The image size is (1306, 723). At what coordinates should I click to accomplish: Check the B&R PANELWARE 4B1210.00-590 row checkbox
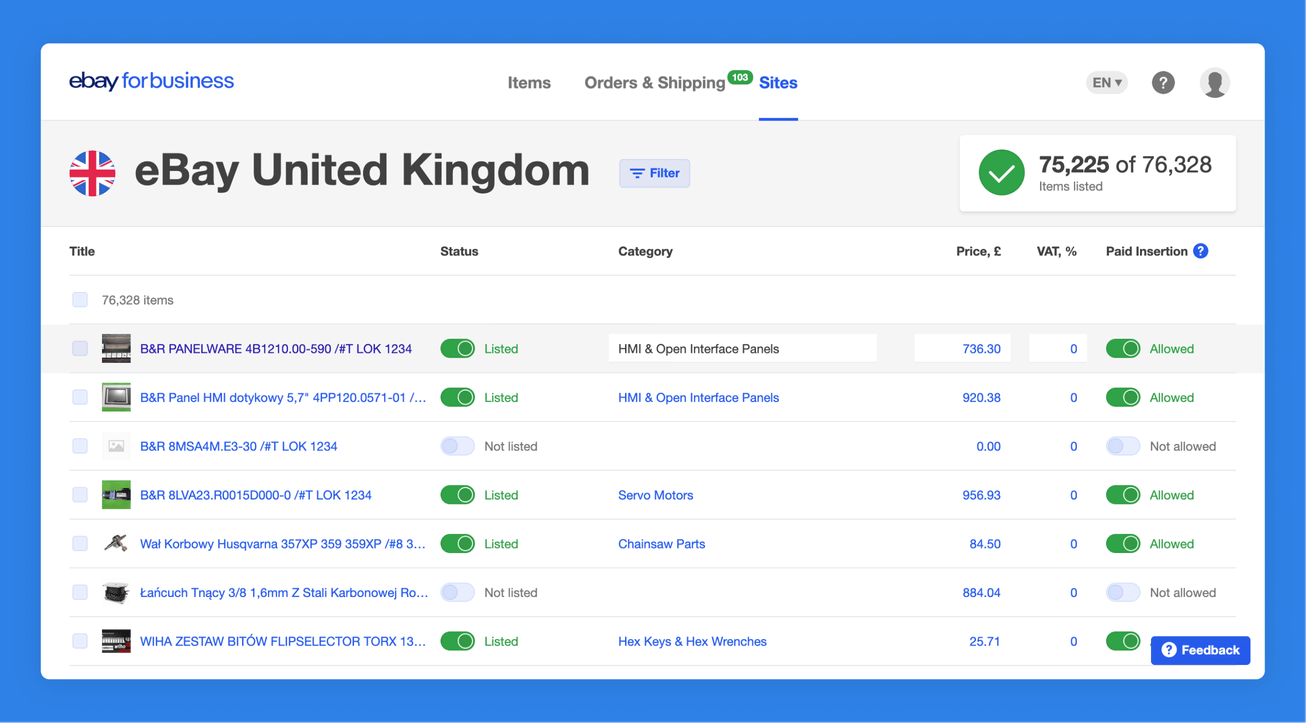pyautogui.click(x=80, y=349)
